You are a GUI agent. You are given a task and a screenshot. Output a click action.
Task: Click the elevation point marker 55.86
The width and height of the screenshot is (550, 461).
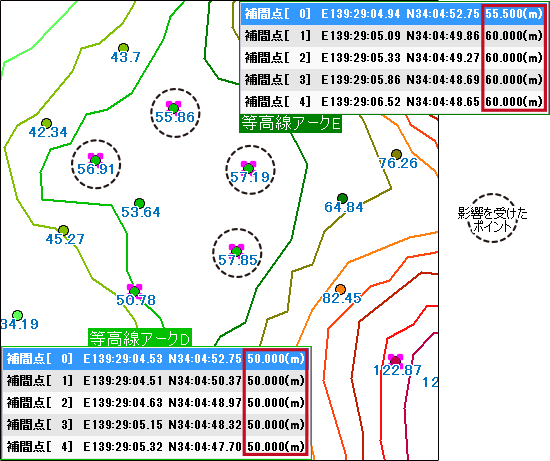click(x=173, y=108)
